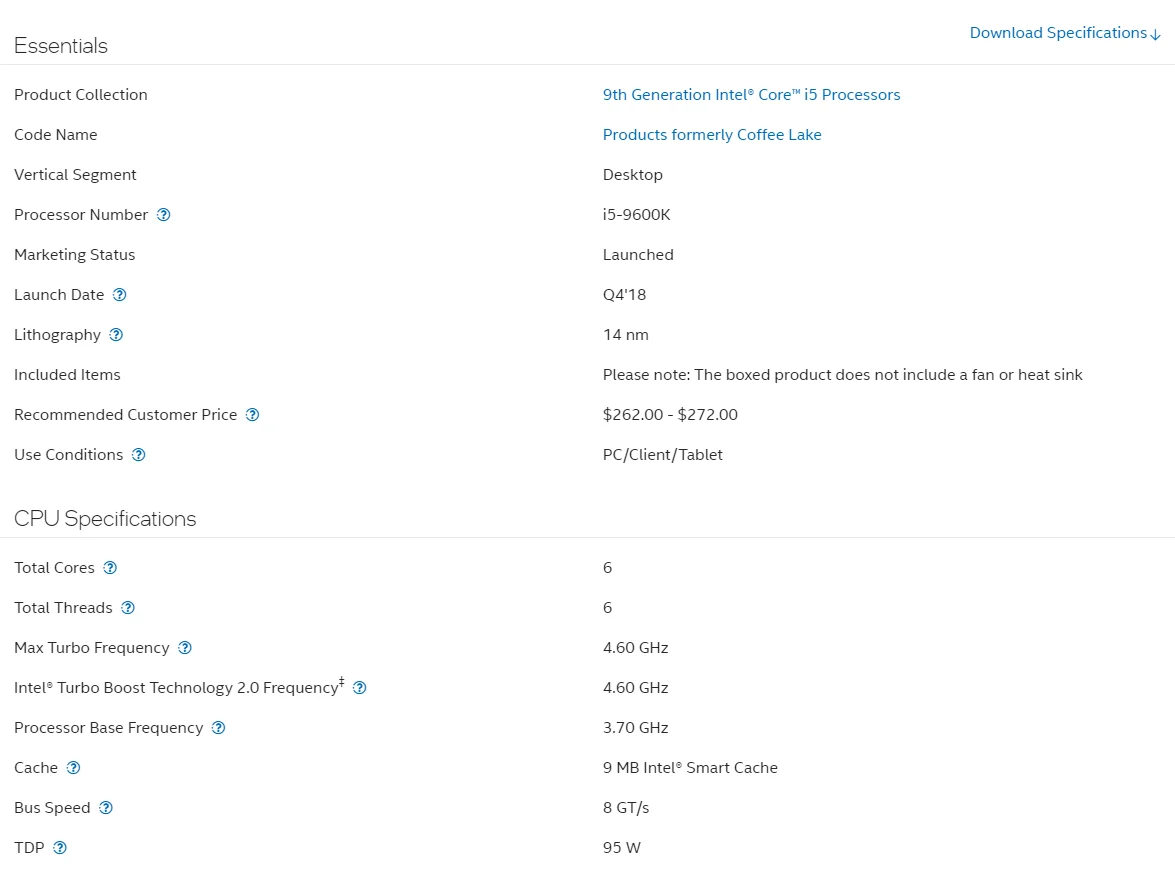Open Total Cores help icon

click(110, 568)
